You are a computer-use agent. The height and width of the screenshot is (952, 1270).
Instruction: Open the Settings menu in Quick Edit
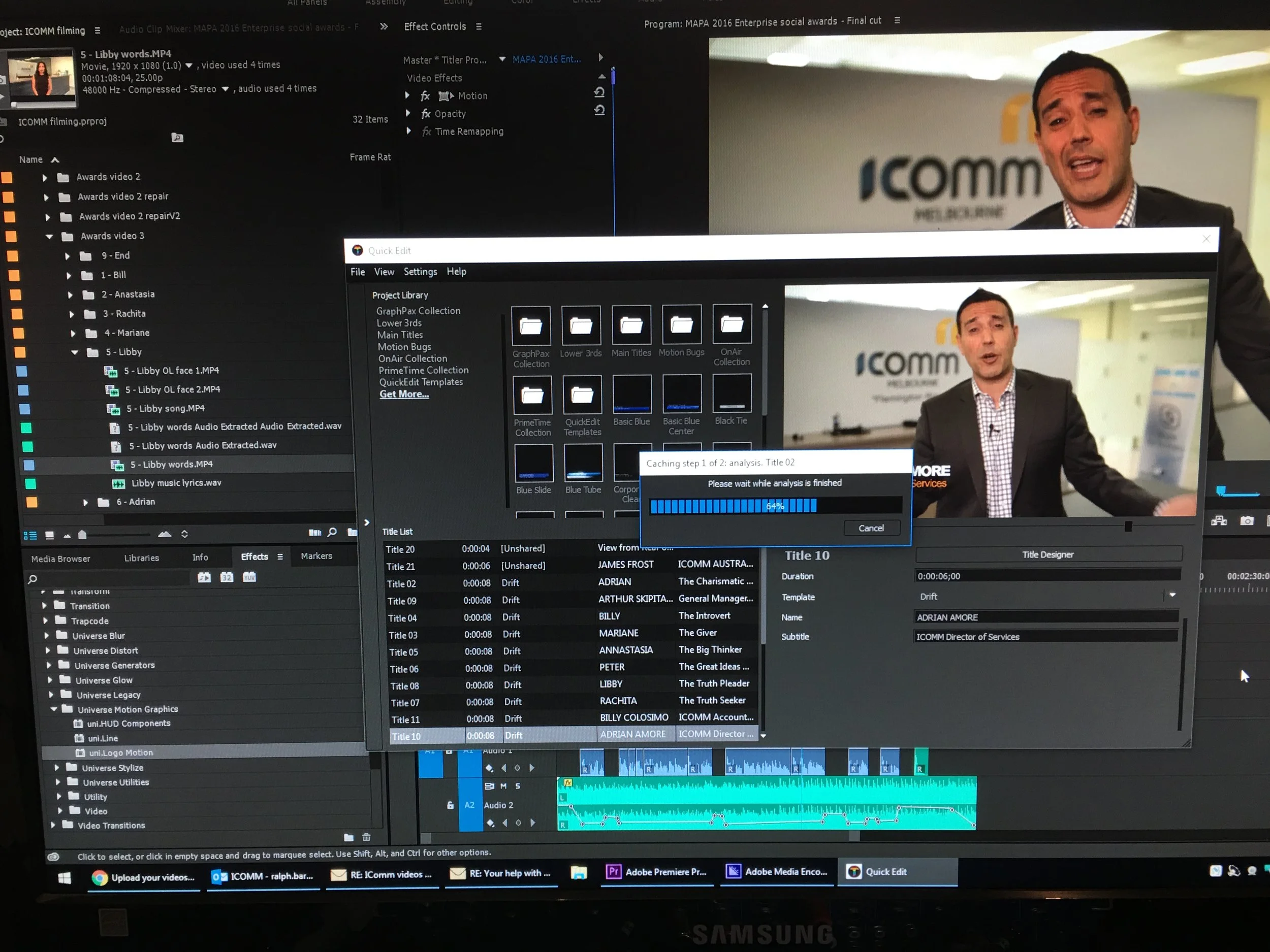(420, 272)
